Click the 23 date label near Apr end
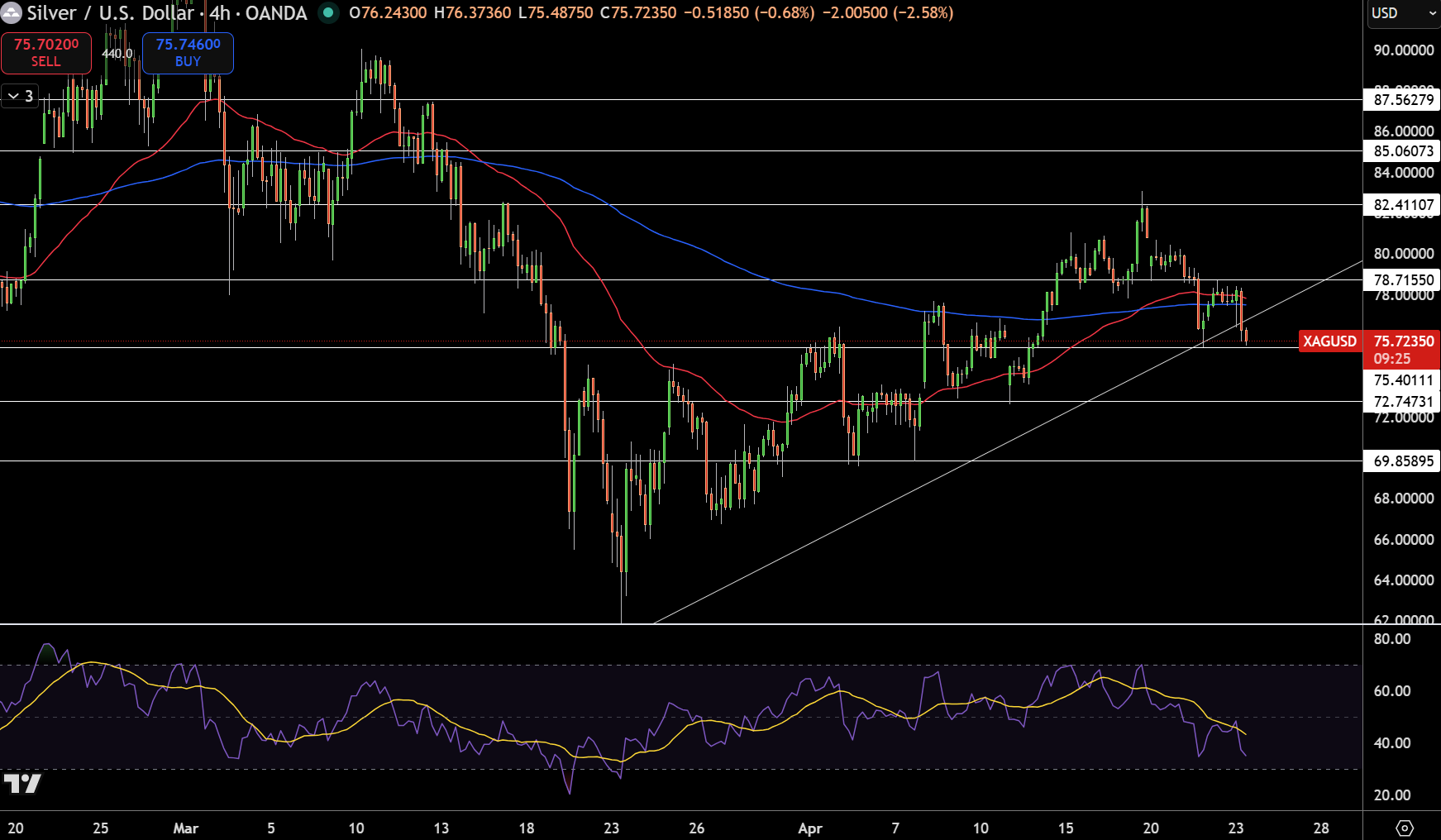Screen dimensions: 1441x840 (x=1236, y=828)
